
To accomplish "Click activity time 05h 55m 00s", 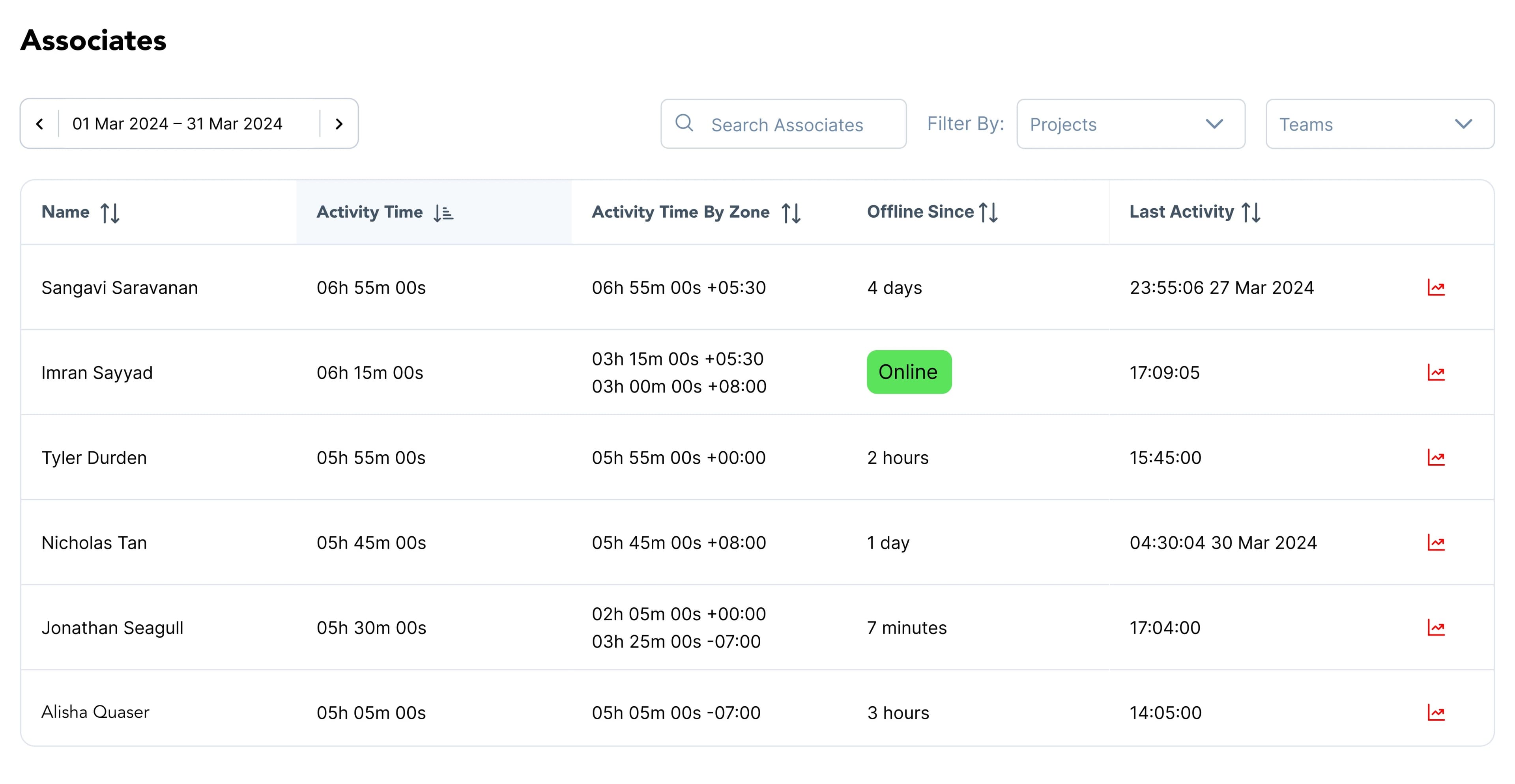I will point(371,458).
